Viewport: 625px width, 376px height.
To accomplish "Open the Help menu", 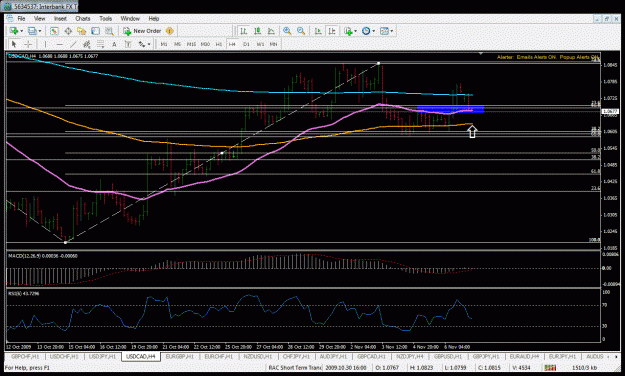I will [154, 18].
